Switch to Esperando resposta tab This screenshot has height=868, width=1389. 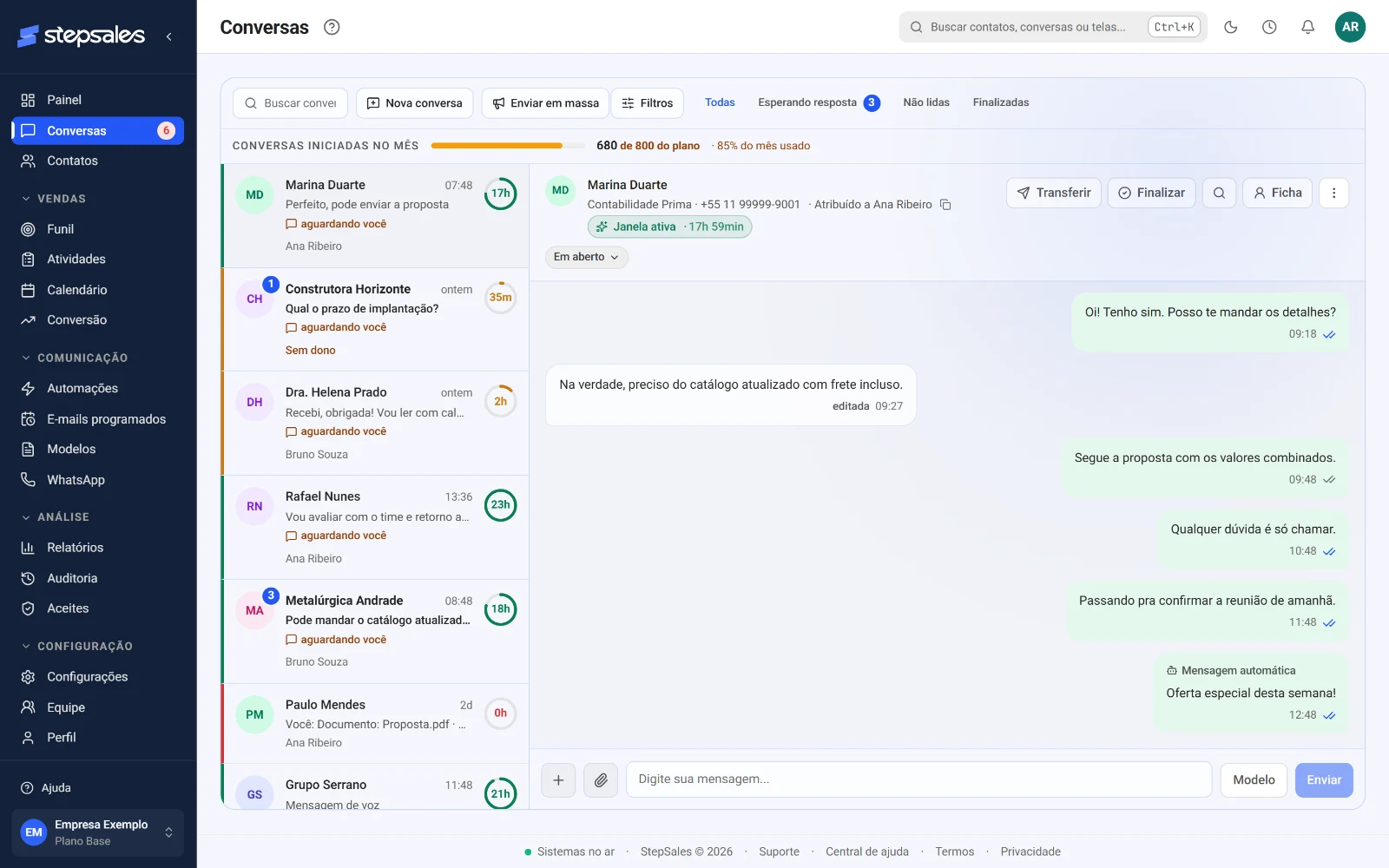click(x=819, y=102)
